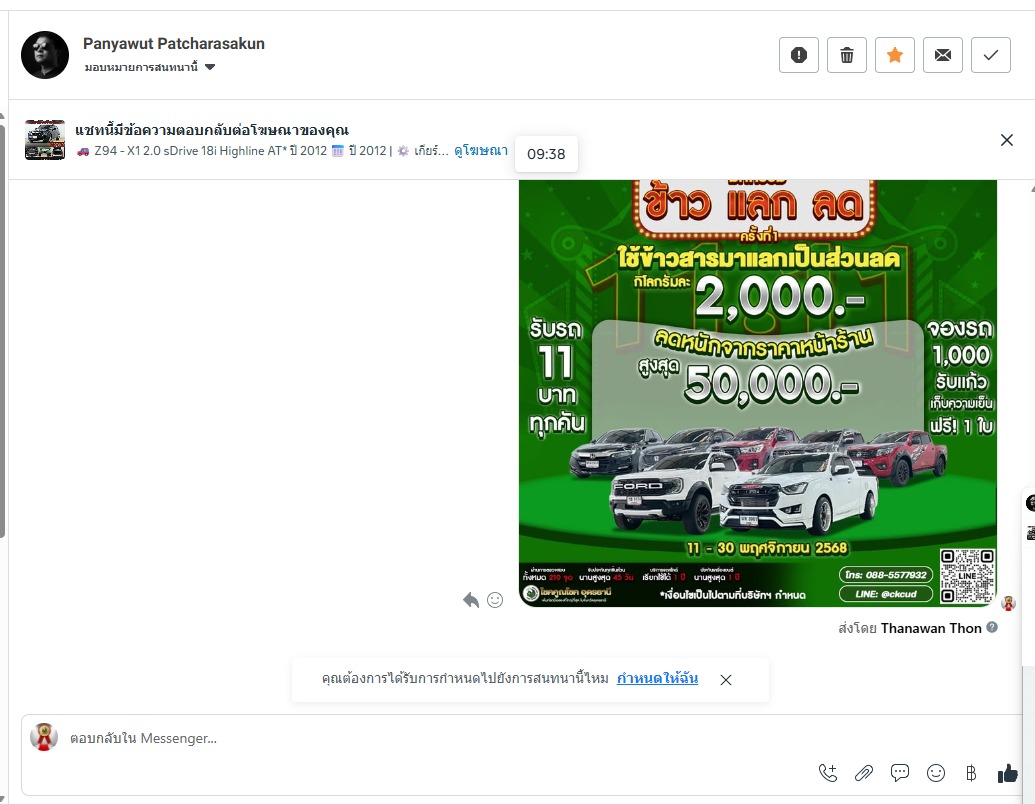Click the 09:38 timestamp label
Image resolution: width=1035 pixels, height=804 pixels.
click(x=546, y=154)
